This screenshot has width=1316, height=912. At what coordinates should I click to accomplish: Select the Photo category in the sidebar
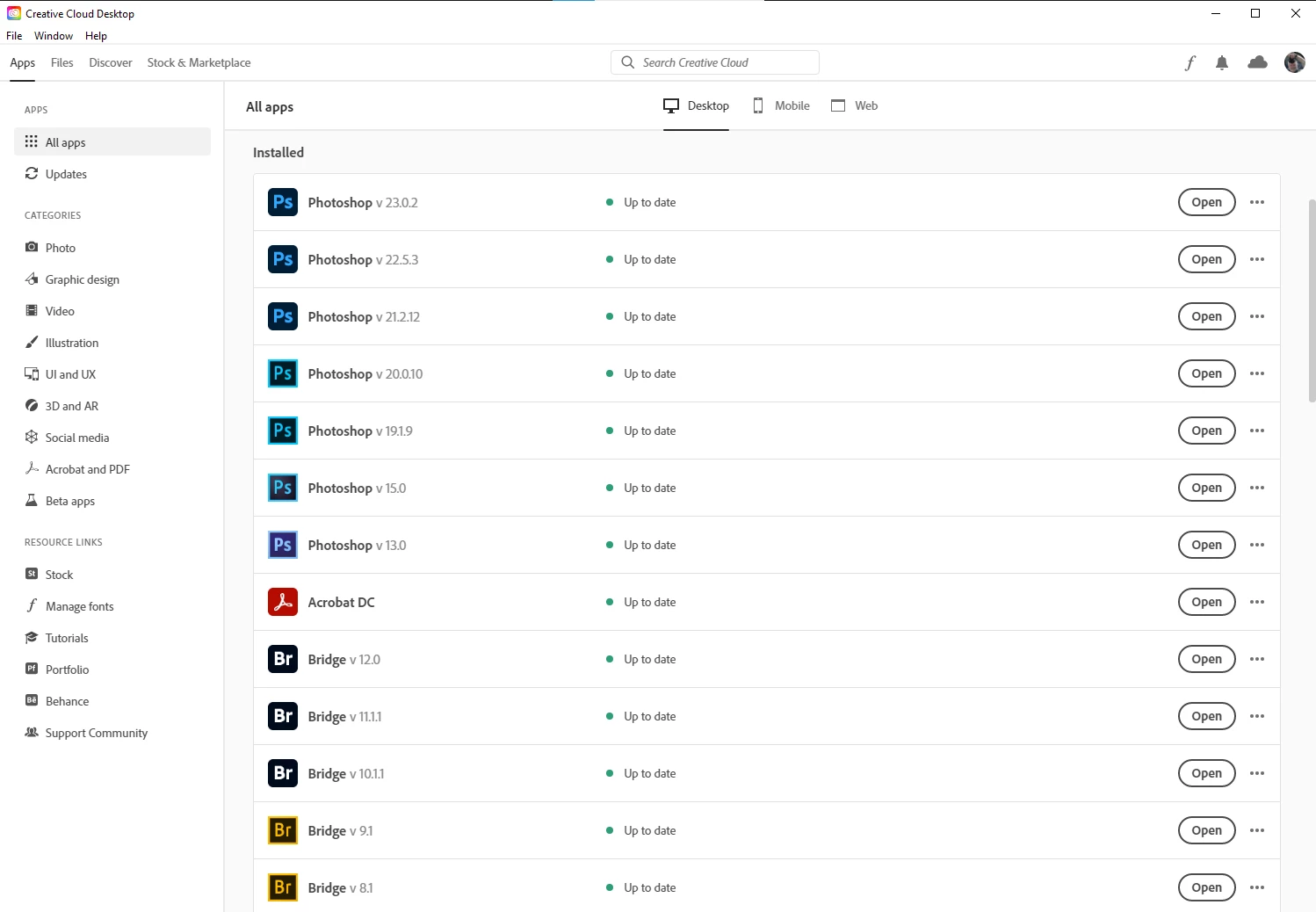112,248
